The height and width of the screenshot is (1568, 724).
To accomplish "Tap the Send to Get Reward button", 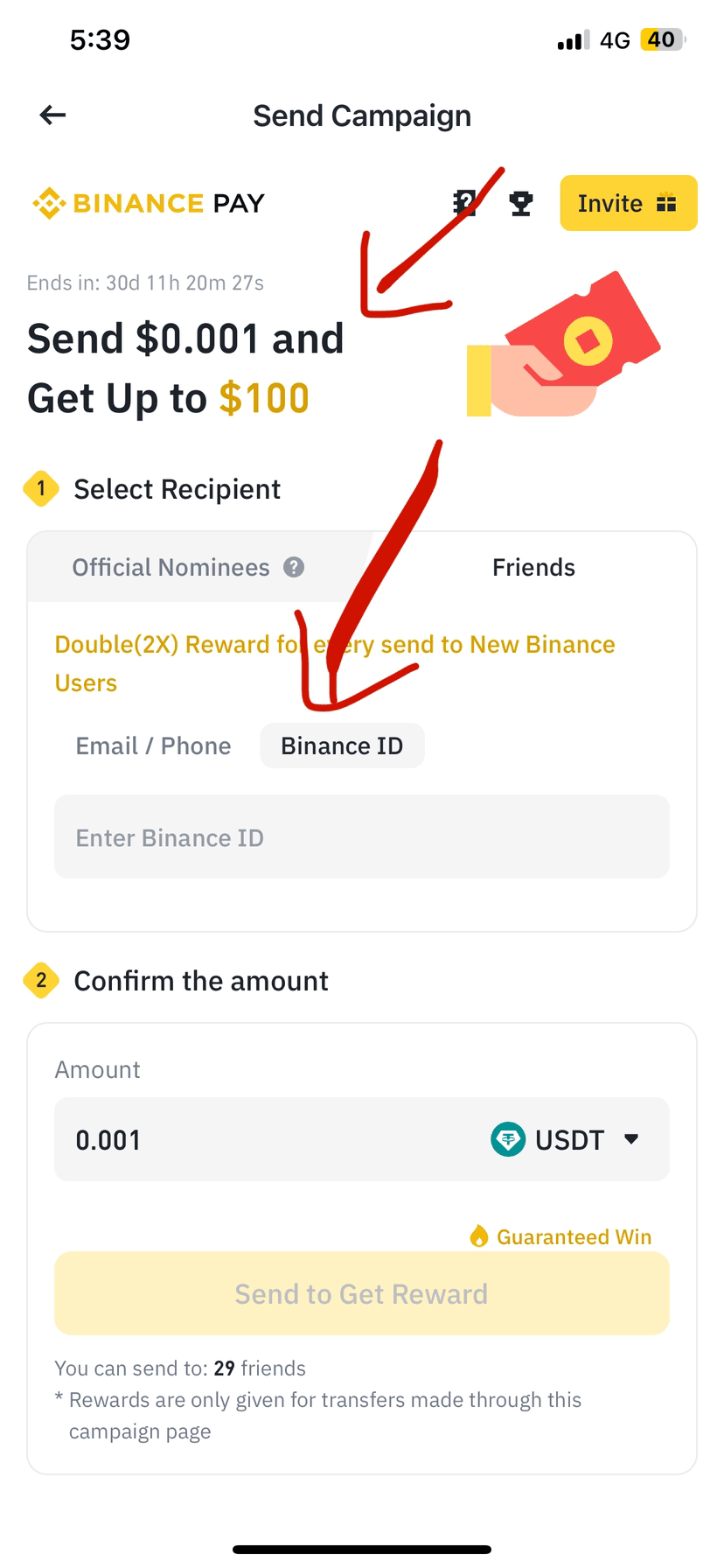I will tap(362, 1293).
